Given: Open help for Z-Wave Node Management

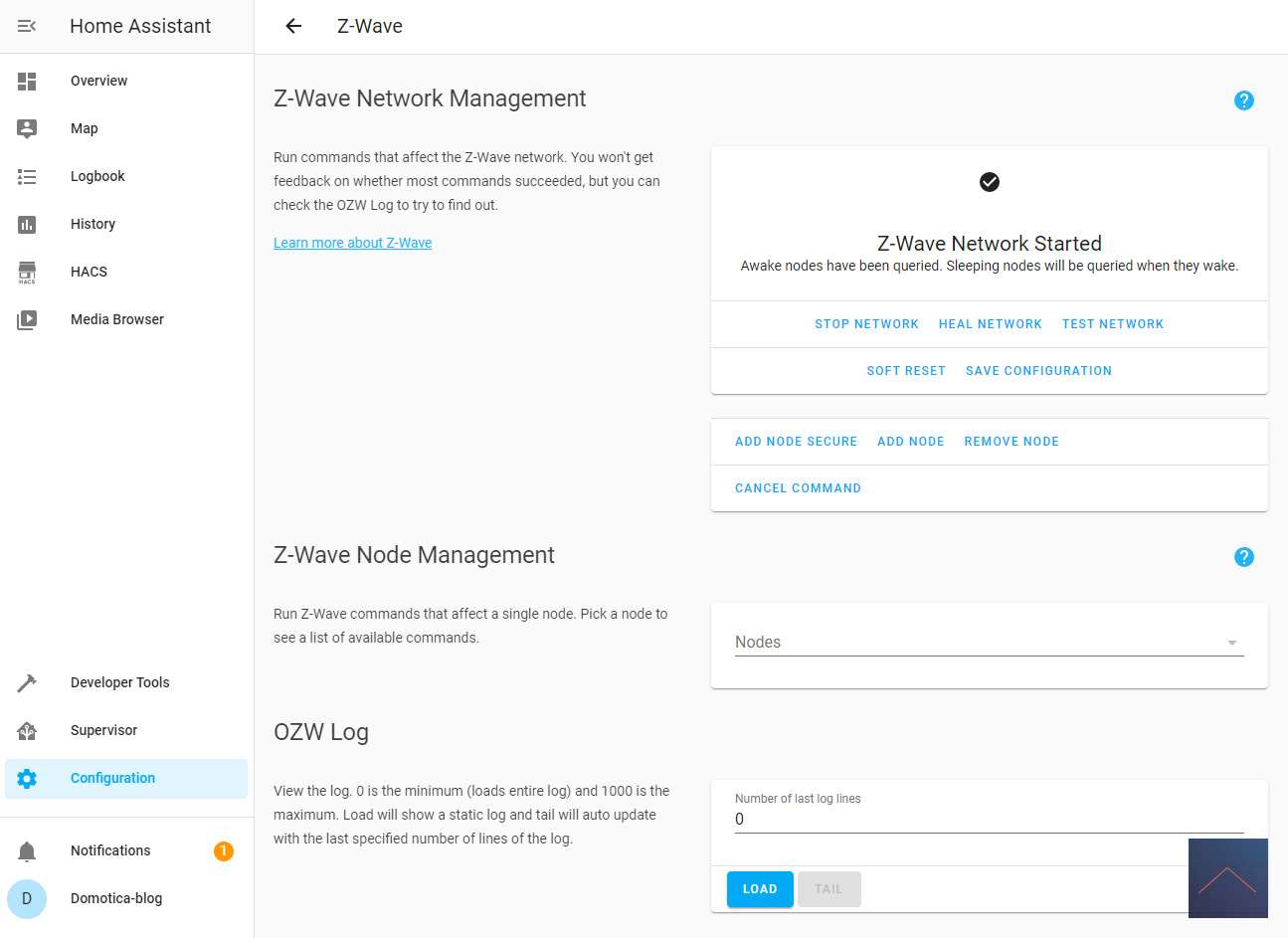Looking at the screenshot, I should 1243,557.
